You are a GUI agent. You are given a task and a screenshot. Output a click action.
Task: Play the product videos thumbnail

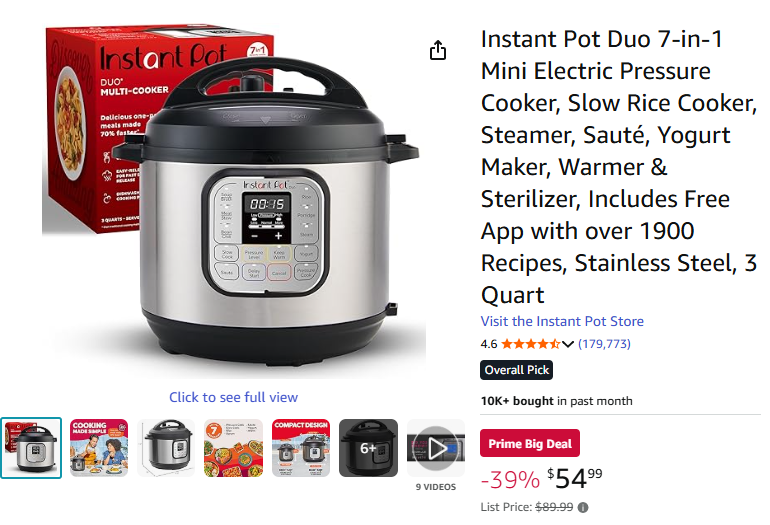[436, 448]
